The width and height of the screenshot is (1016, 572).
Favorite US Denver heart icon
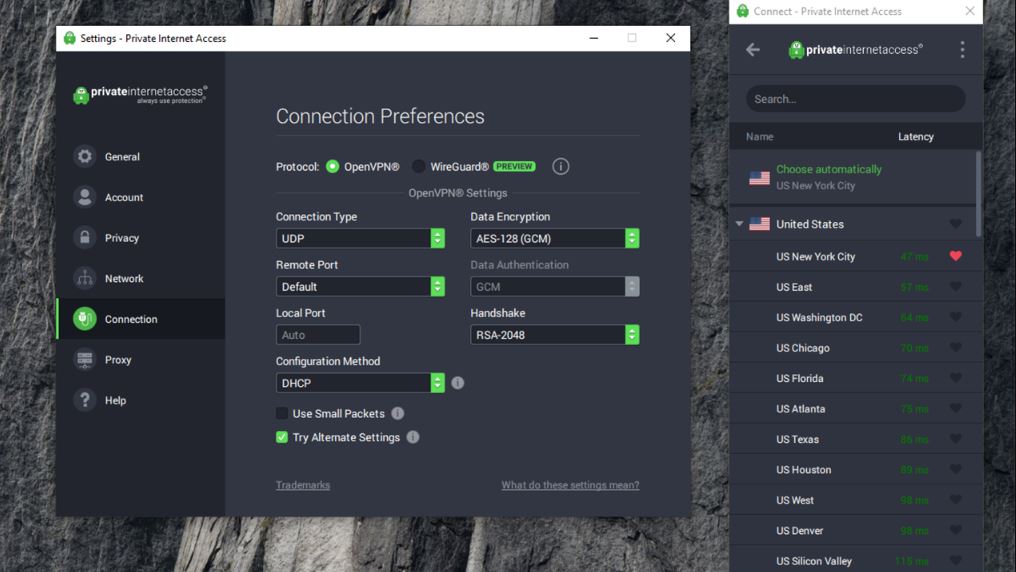[956, 530]
